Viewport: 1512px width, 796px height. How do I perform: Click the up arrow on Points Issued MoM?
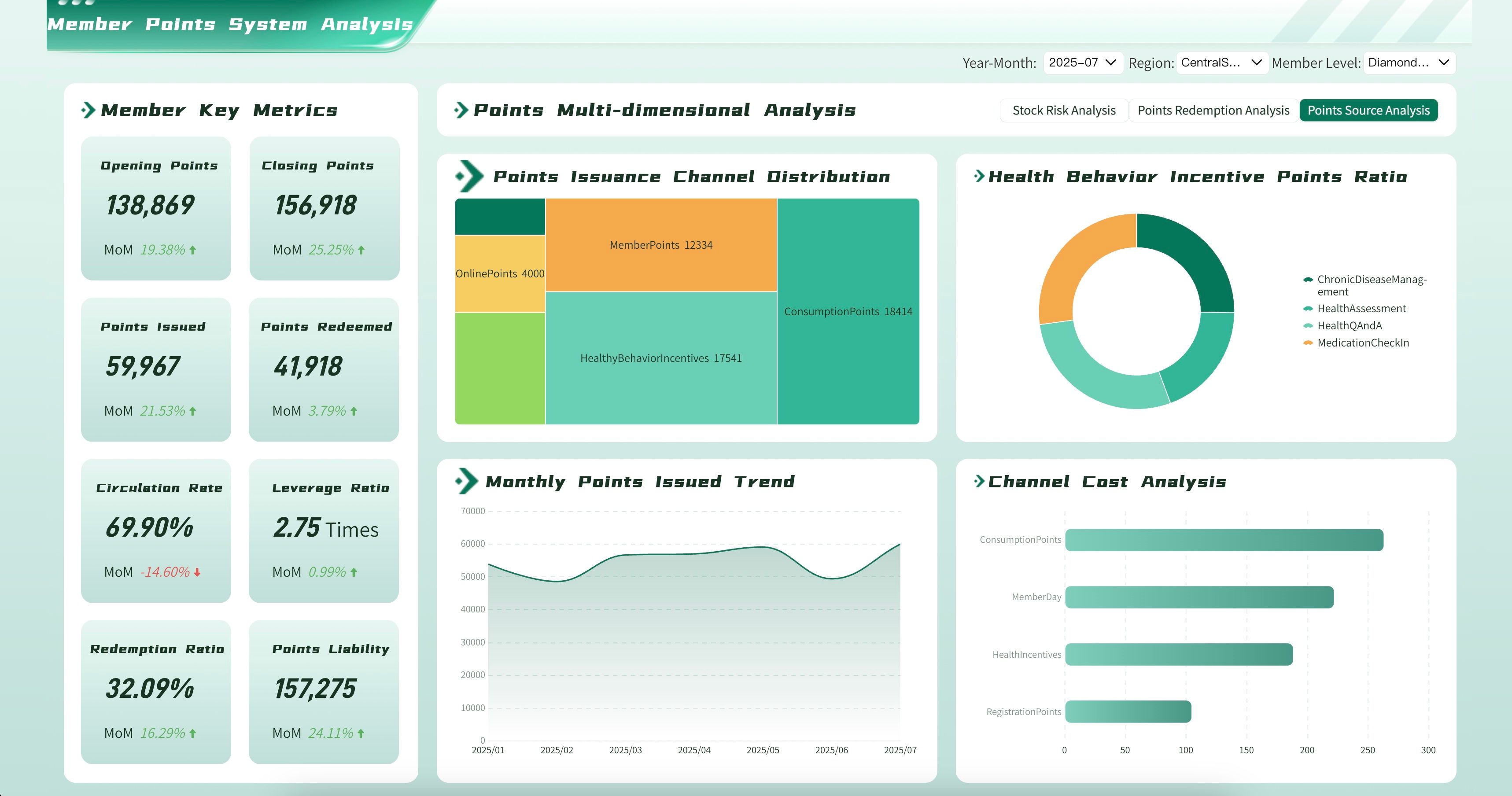point(192,412)
